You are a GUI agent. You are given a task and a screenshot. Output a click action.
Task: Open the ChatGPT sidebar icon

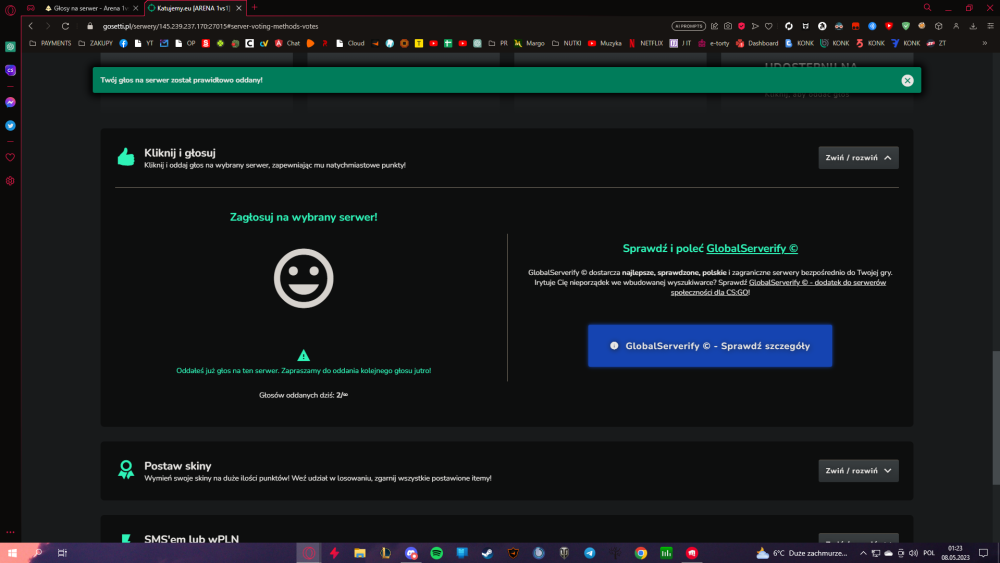click(10, 47)
